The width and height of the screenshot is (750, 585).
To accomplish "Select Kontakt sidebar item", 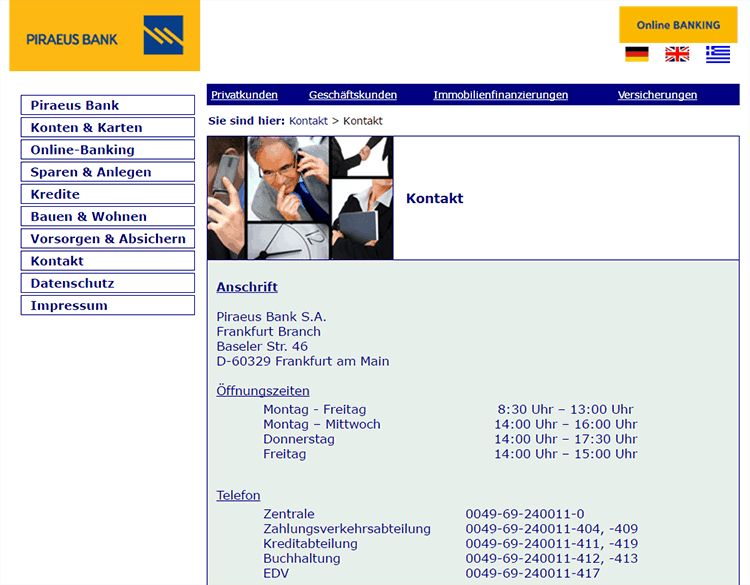I will 108,261.
